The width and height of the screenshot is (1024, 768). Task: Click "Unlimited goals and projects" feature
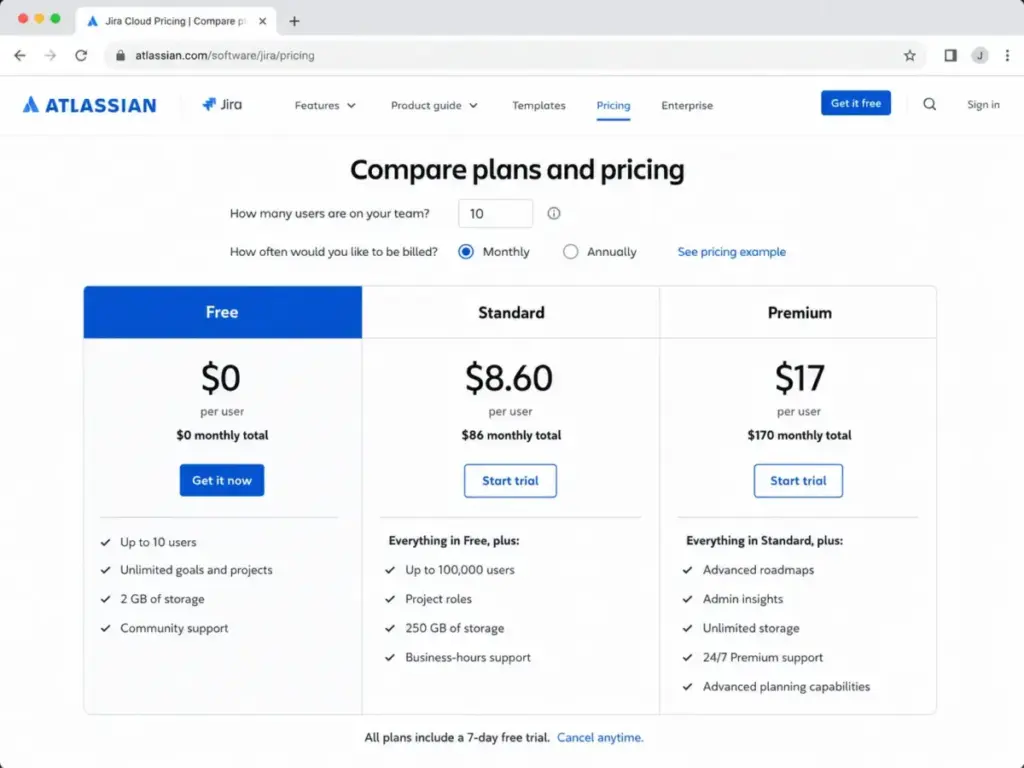click(x=196, y=570)
